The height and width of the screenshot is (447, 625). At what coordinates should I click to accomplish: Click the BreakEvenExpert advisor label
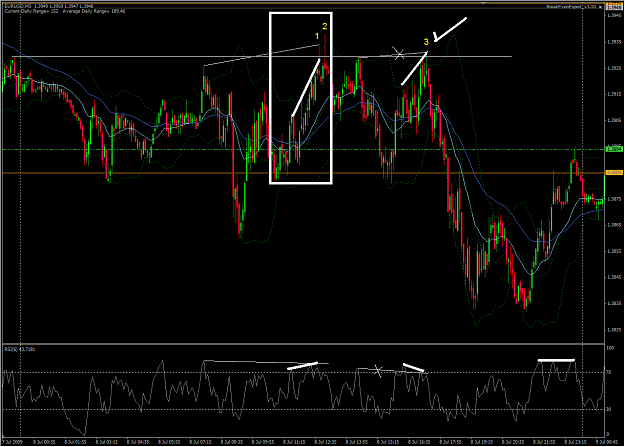574,6
